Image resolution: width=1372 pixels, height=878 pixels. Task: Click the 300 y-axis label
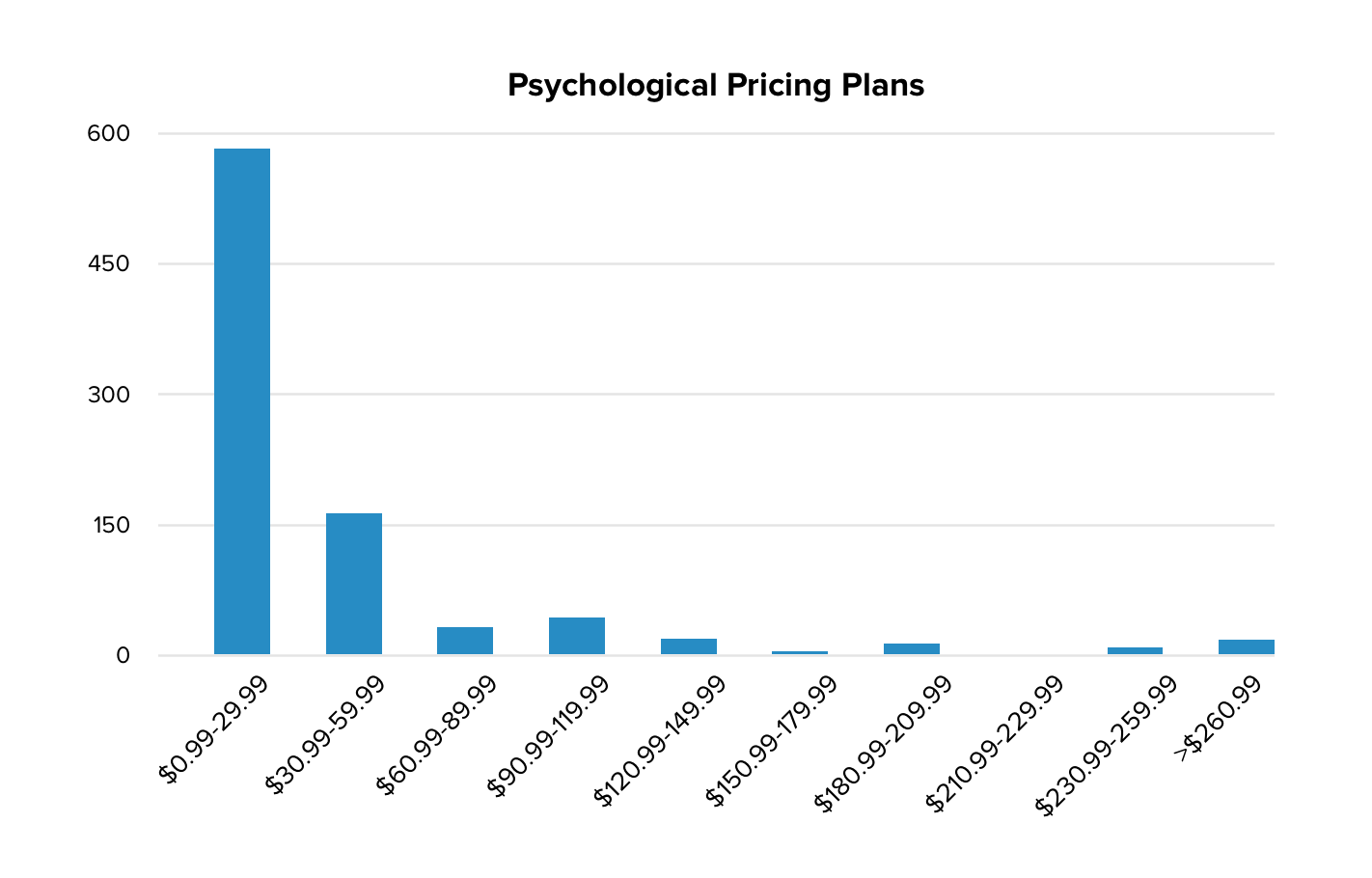pyautogui.click(x=108, y=395)
